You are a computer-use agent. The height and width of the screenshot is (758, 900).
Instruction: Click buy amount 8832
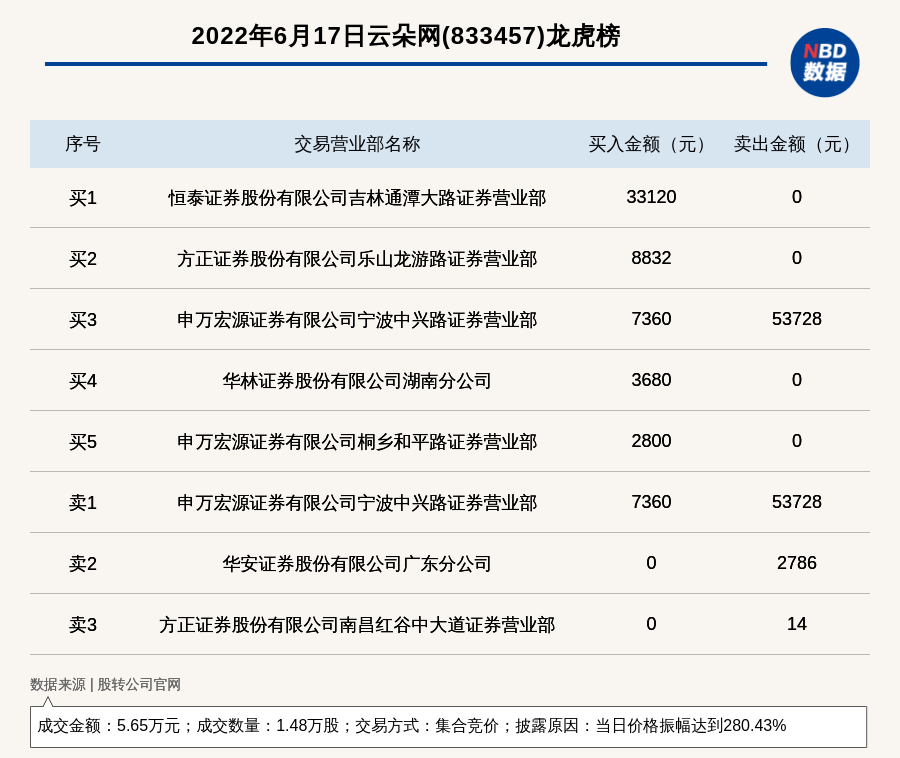tap(651, 258)
